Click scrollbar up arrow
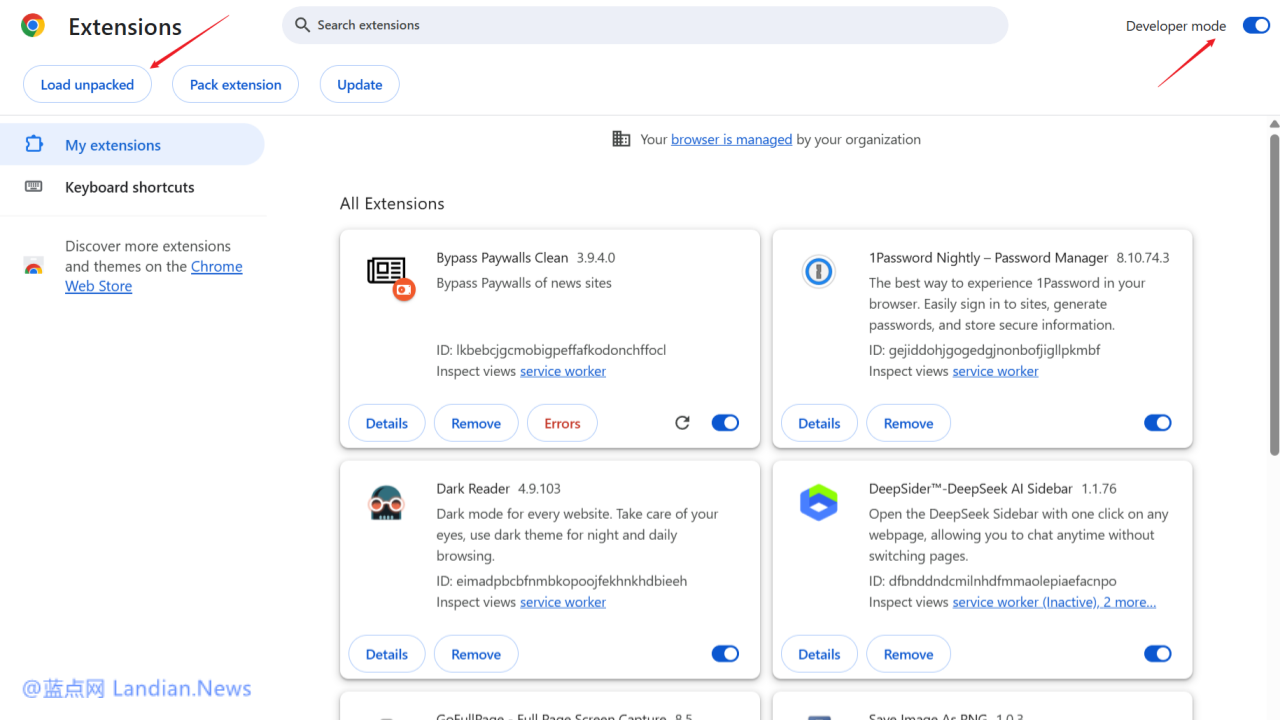This screenshot has width=1280, height=720. point(1274,124)
